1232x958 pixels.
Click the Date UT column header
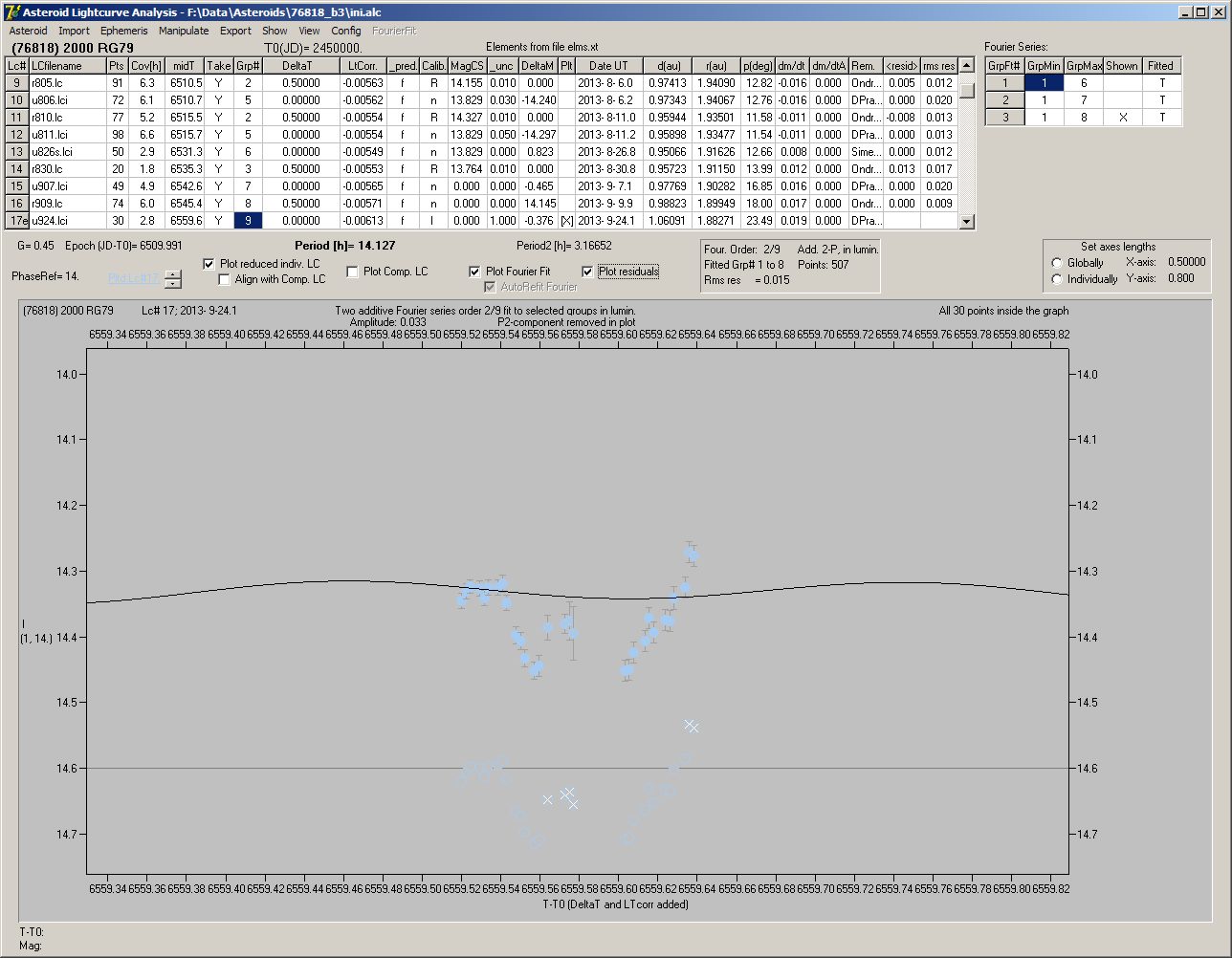(x=608, y=66)
